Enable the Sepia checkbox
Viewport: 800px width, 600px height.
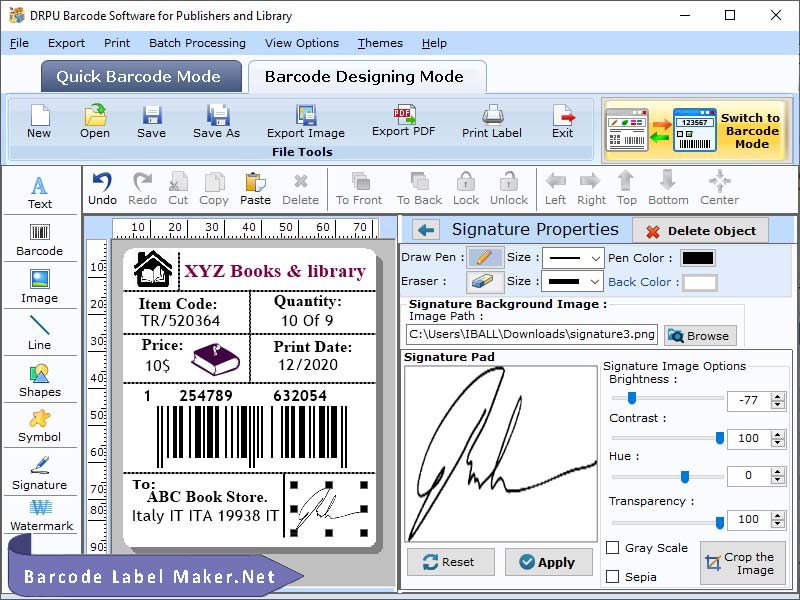(x=612, y=577)
